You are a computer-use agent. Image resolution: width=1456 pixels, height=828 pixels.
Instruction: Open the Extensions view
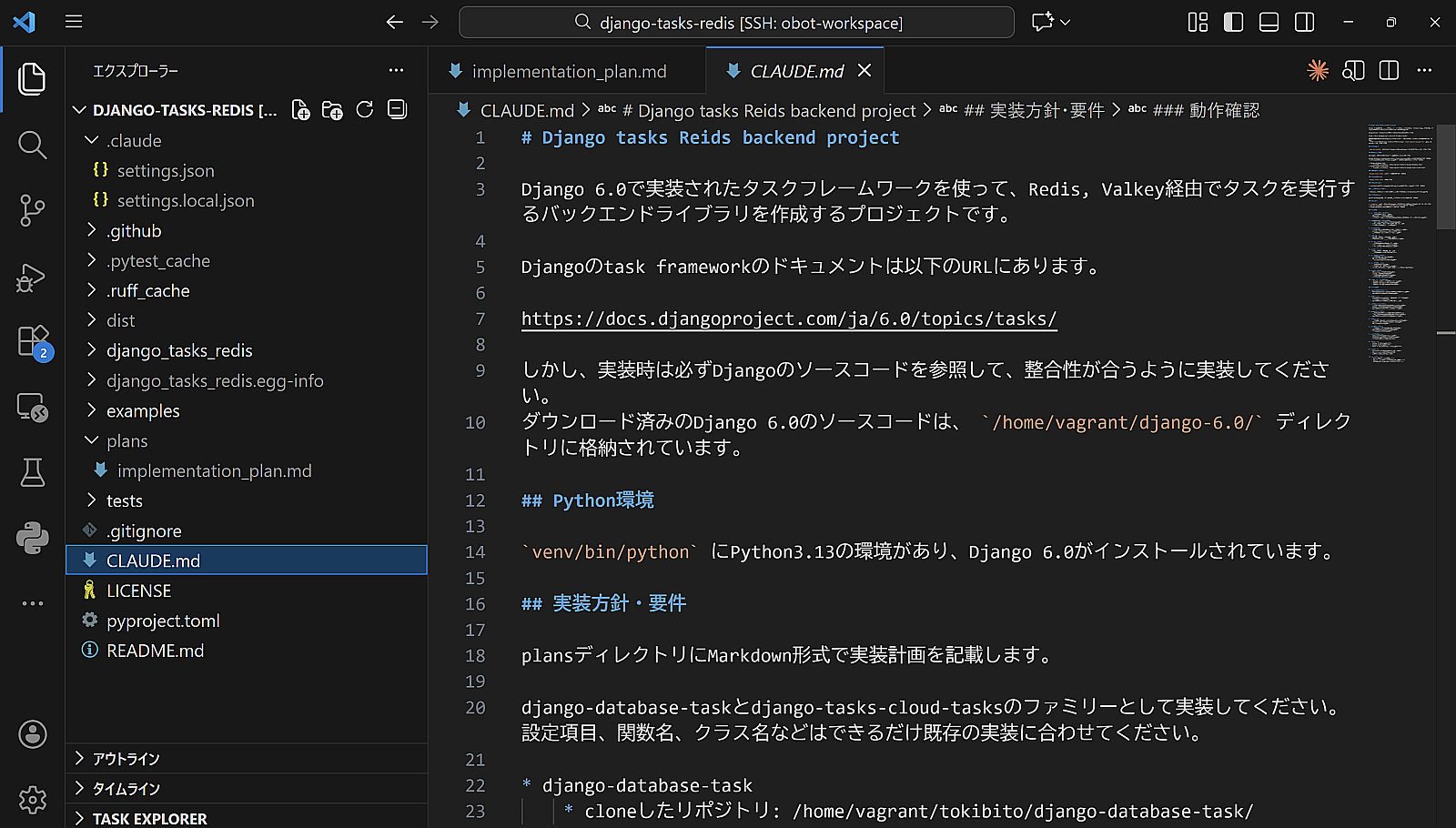pyautogui.click(x=33, y=343)
